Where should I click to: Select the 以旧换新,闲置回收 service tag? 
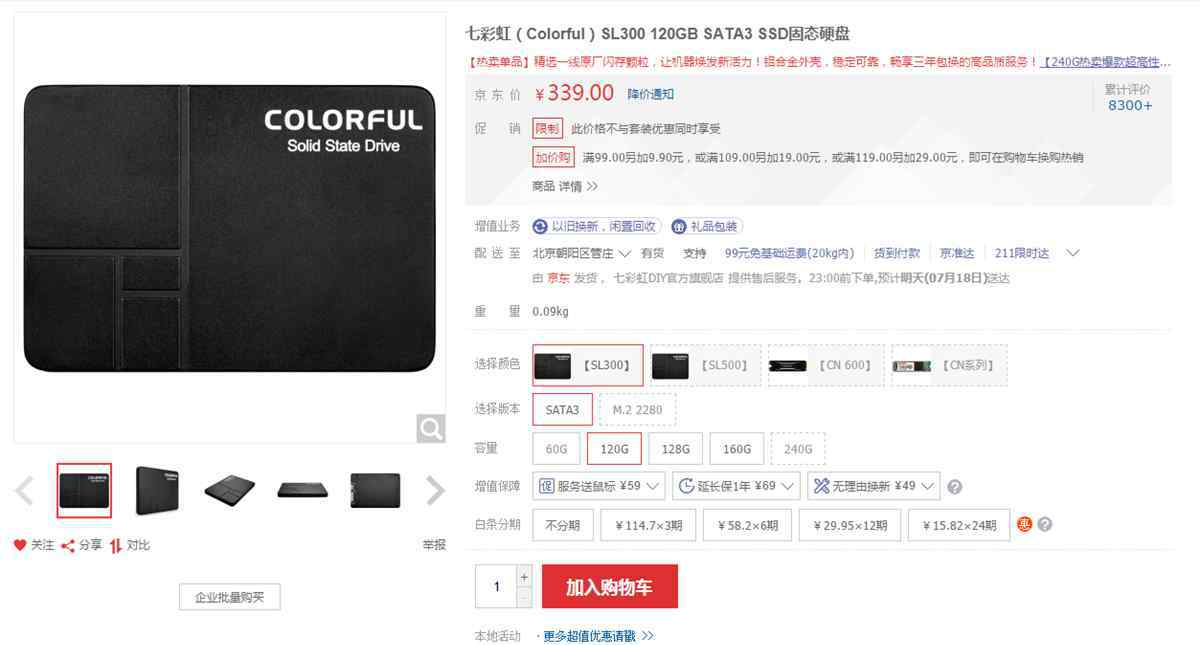pyautogui.click(x=596, y=226)
